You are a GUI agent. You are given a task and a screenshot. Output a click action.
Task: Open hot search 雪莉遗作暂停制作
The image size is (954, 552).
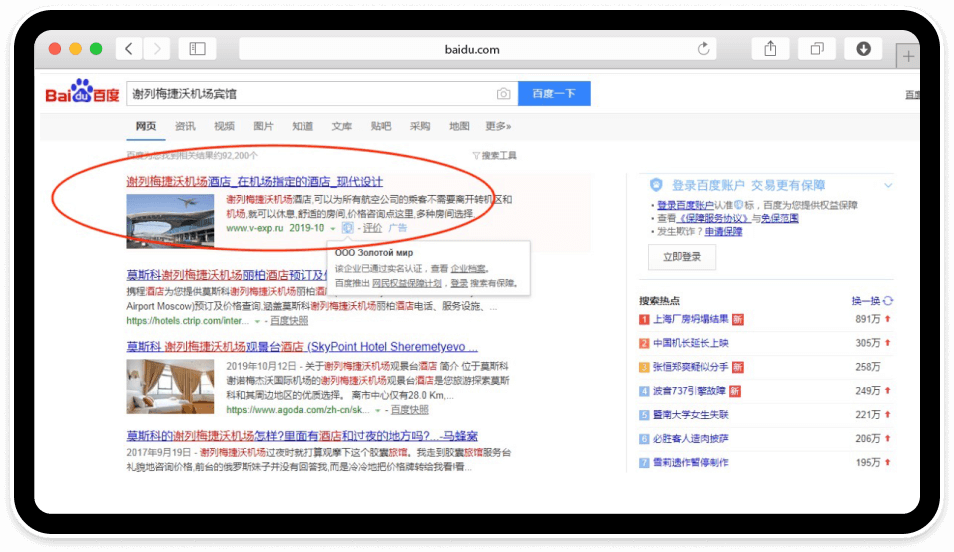tap(691, 463)
